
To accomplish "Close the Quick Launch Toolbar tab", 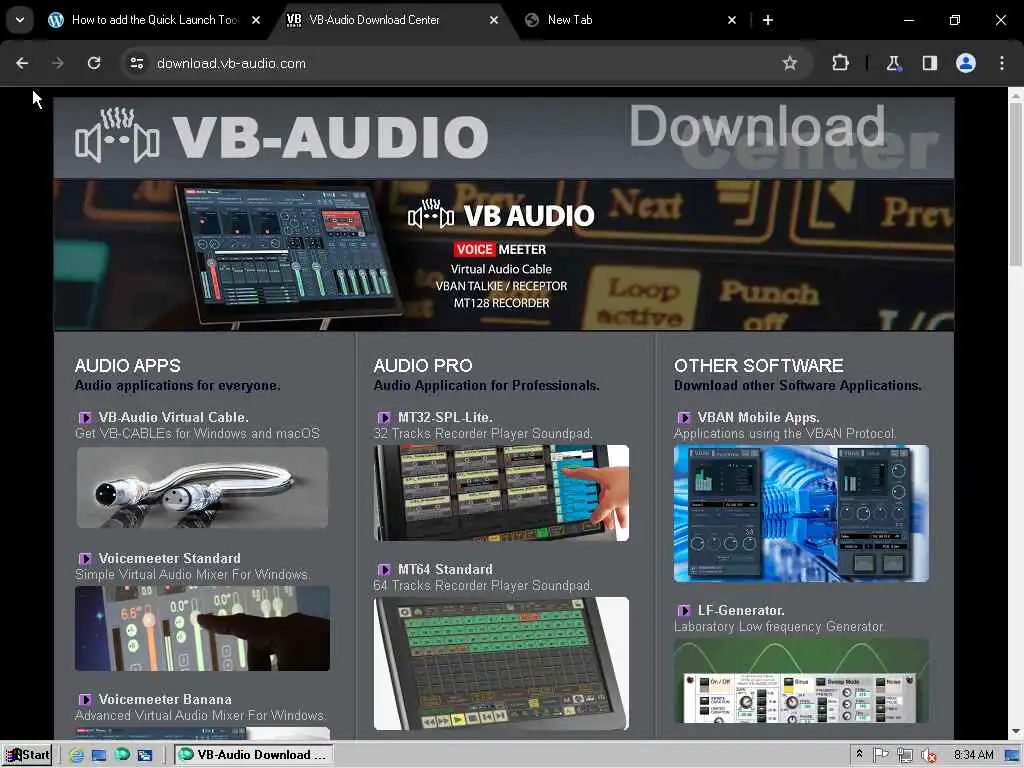I will coord(256,20).
